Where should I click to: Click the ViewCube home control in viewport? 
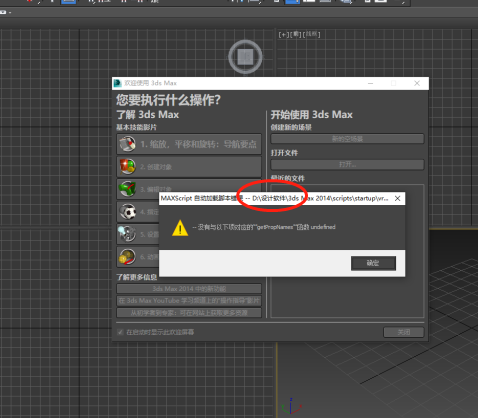pyautogui.click(x=245, y=57)
